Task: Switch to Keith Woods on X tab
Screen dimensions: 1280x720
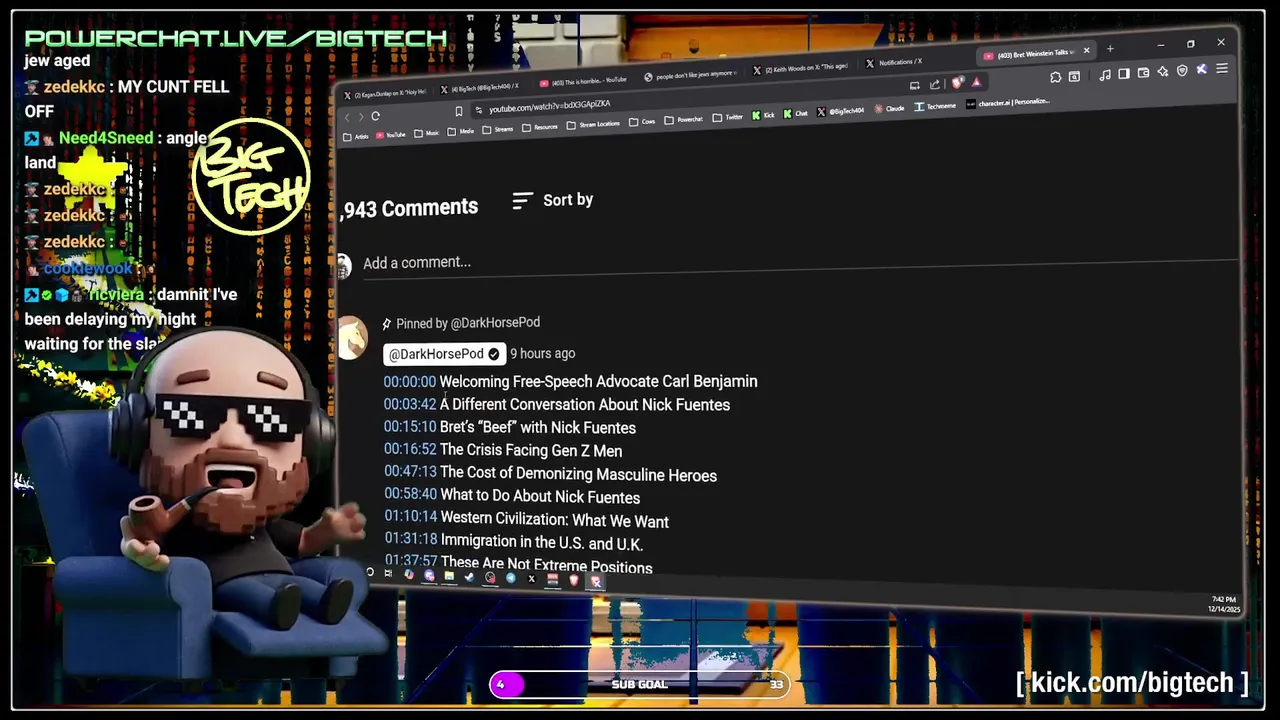Action: click(x=800, y=70)
